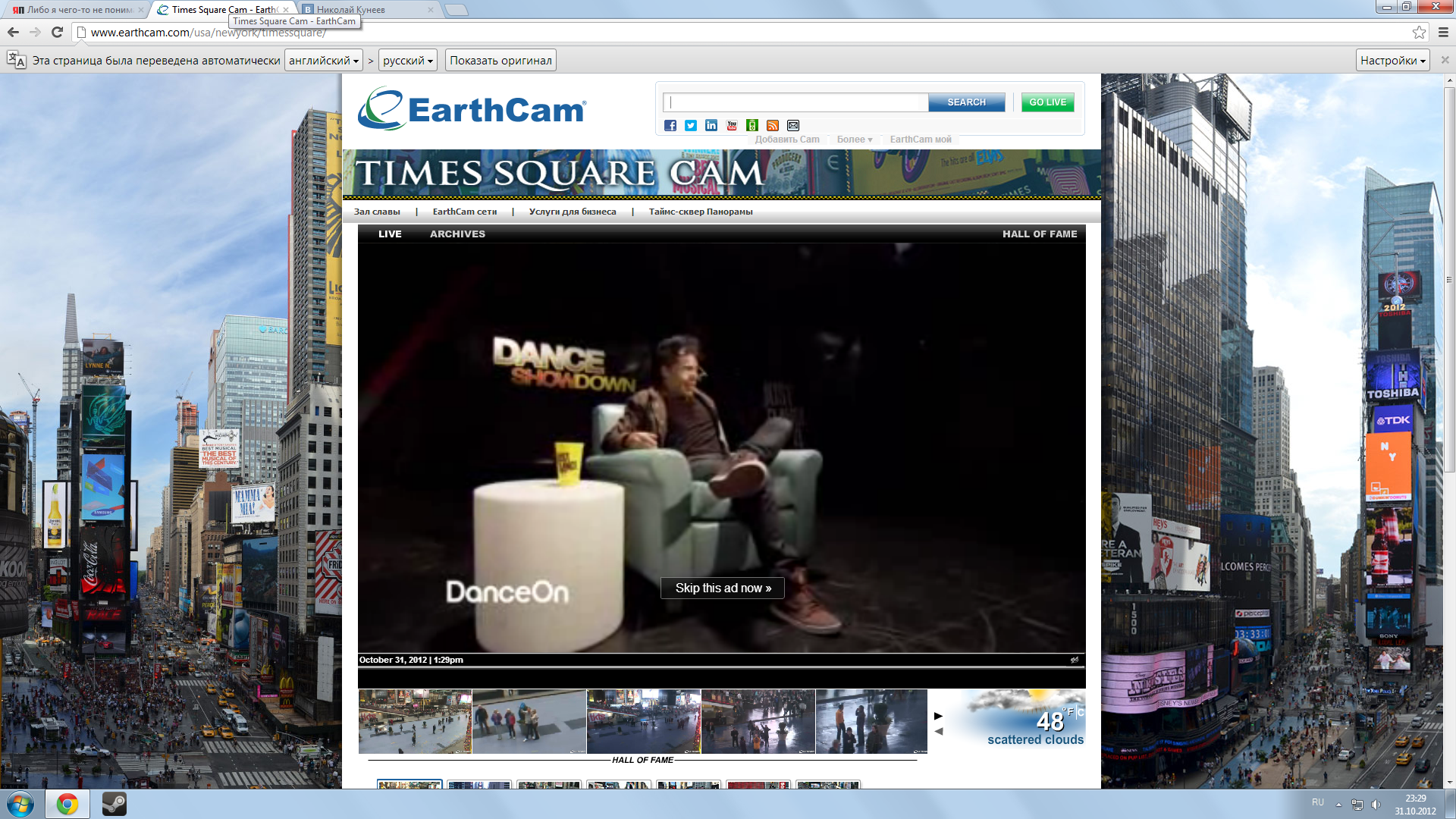
Task: Unmute video using the muted speaker icon
Action: [x=1075, y=660]
